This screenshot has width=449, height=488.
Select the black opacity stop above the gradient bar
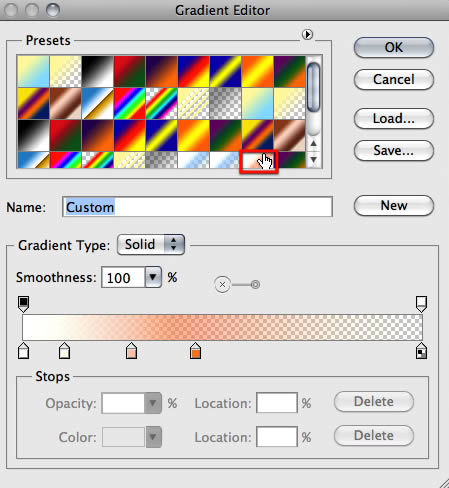point(23,304)
